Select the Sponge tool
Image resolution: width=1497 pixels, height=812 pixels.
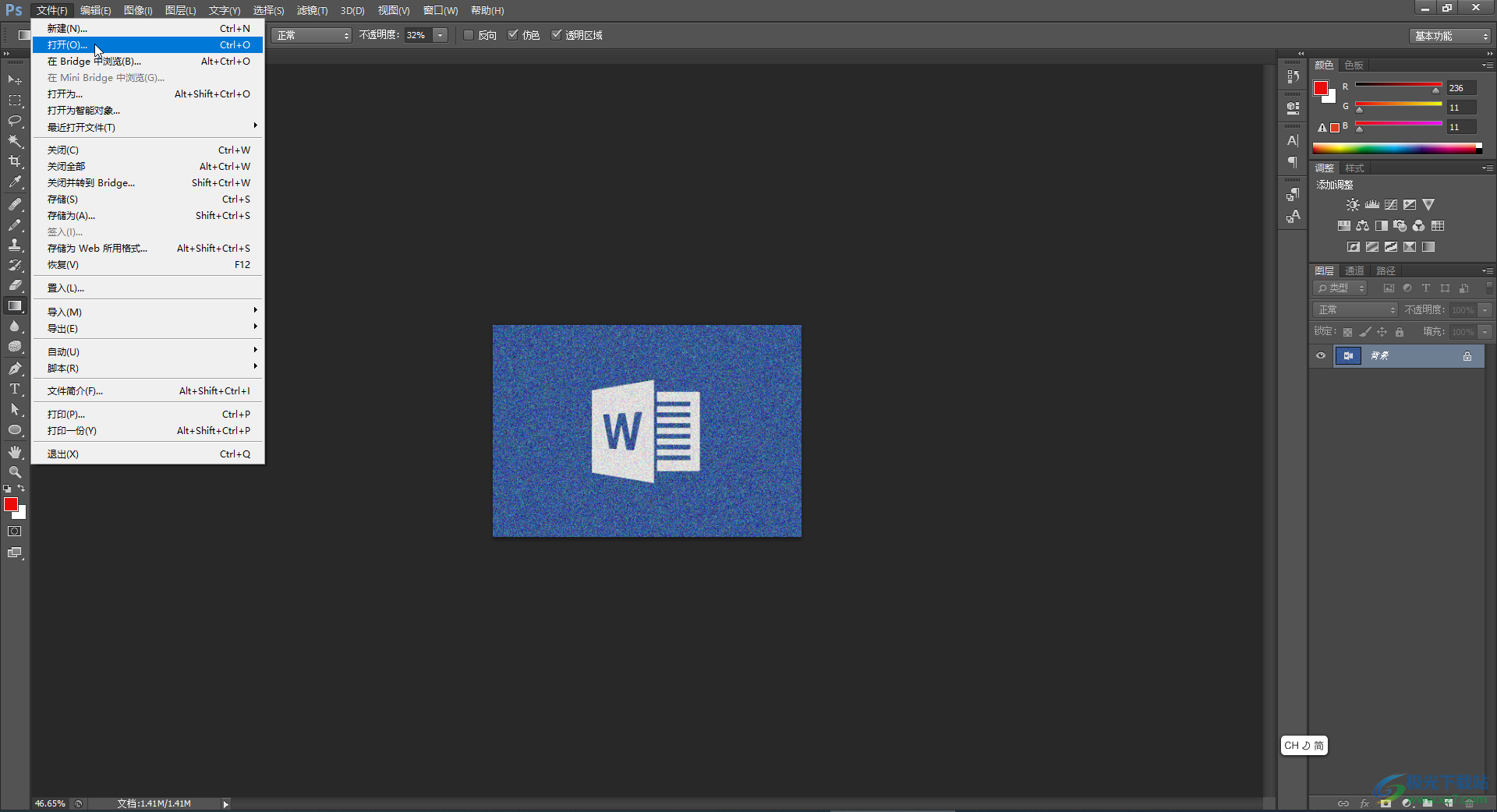click(x=15, y=346)
